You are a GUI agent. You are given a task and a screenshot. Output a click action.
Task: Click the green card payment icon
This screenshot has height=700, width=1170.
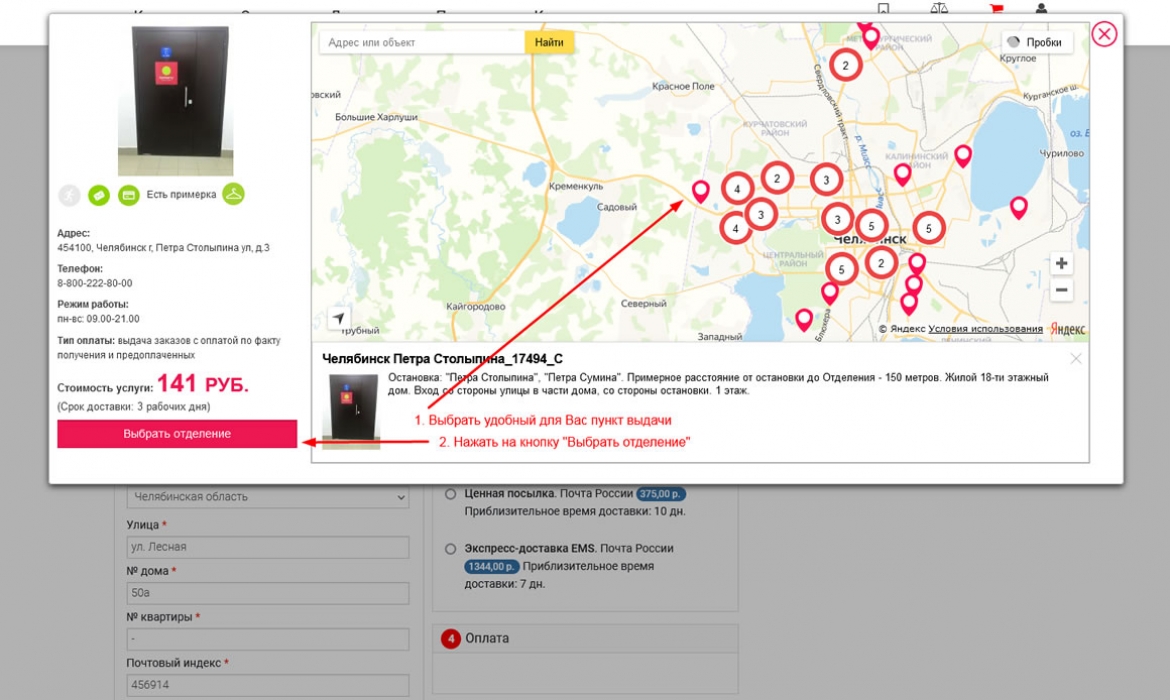click(128, 195)
